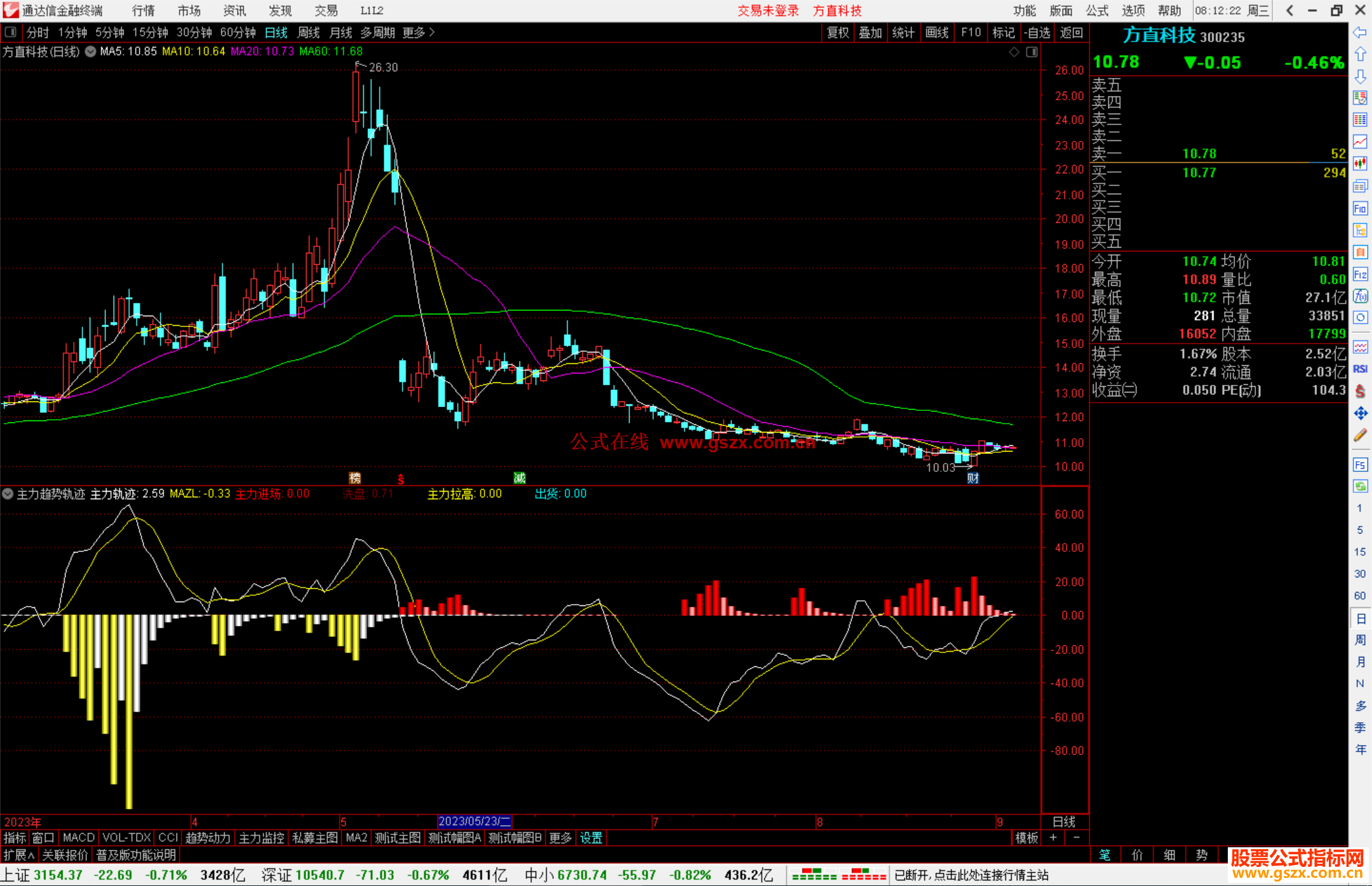This screenshot has height=886, width=1372.
Task: Toggle the panel layout icon left of 分时
Action: tap(11, 32)
